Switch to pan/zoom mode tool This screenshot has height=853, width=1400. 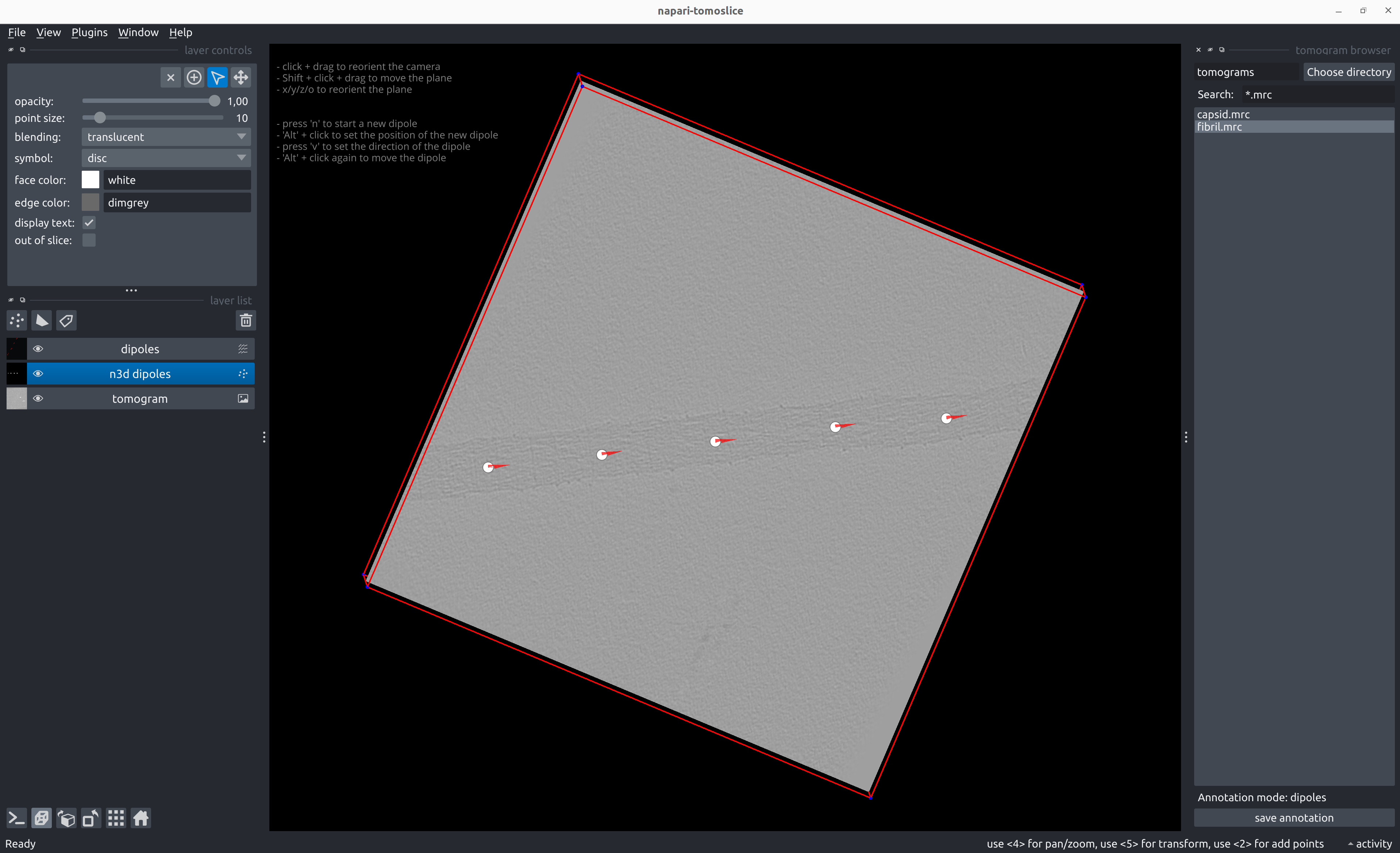coord(241,77)
